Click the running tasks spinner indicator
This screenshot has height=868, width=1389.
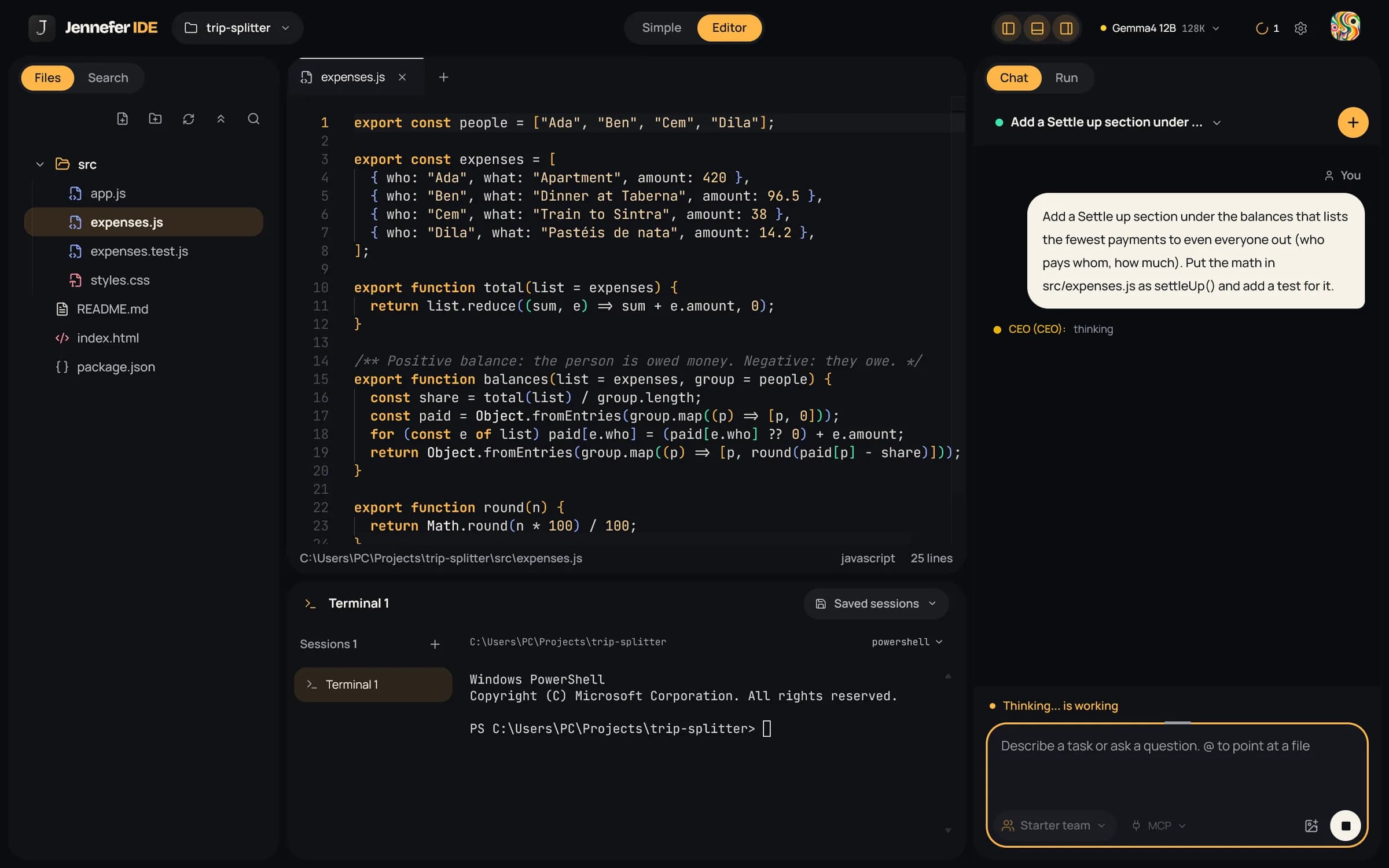click(1267, 28)
